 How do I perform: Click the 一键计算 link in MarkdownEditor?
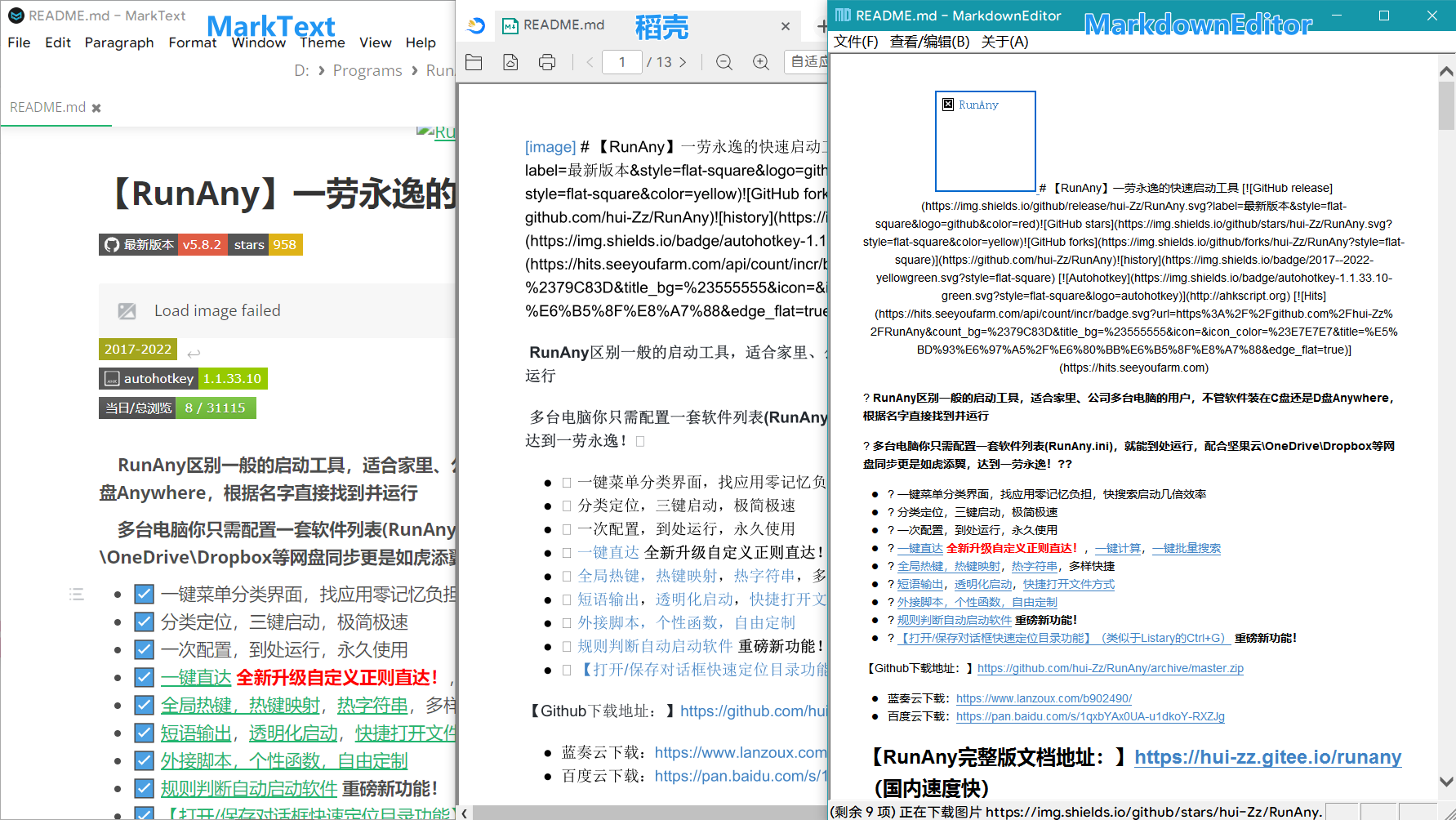(1118, 548)
